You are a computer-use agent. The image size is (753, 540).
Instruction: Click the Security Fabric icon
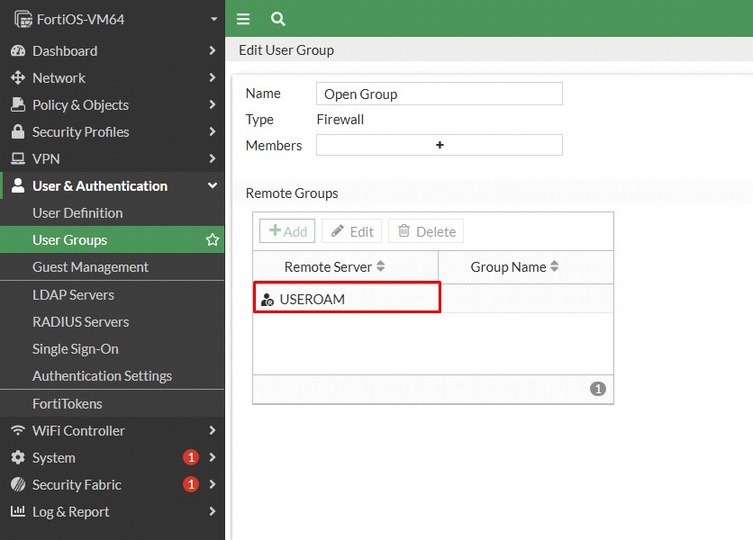(18, 484)
